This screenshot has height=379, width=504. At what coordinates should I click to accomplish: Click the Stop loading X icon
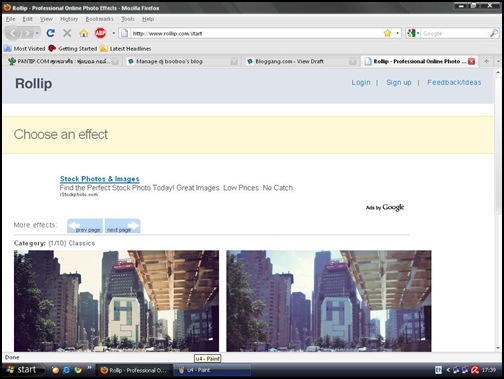click(67, 33)
